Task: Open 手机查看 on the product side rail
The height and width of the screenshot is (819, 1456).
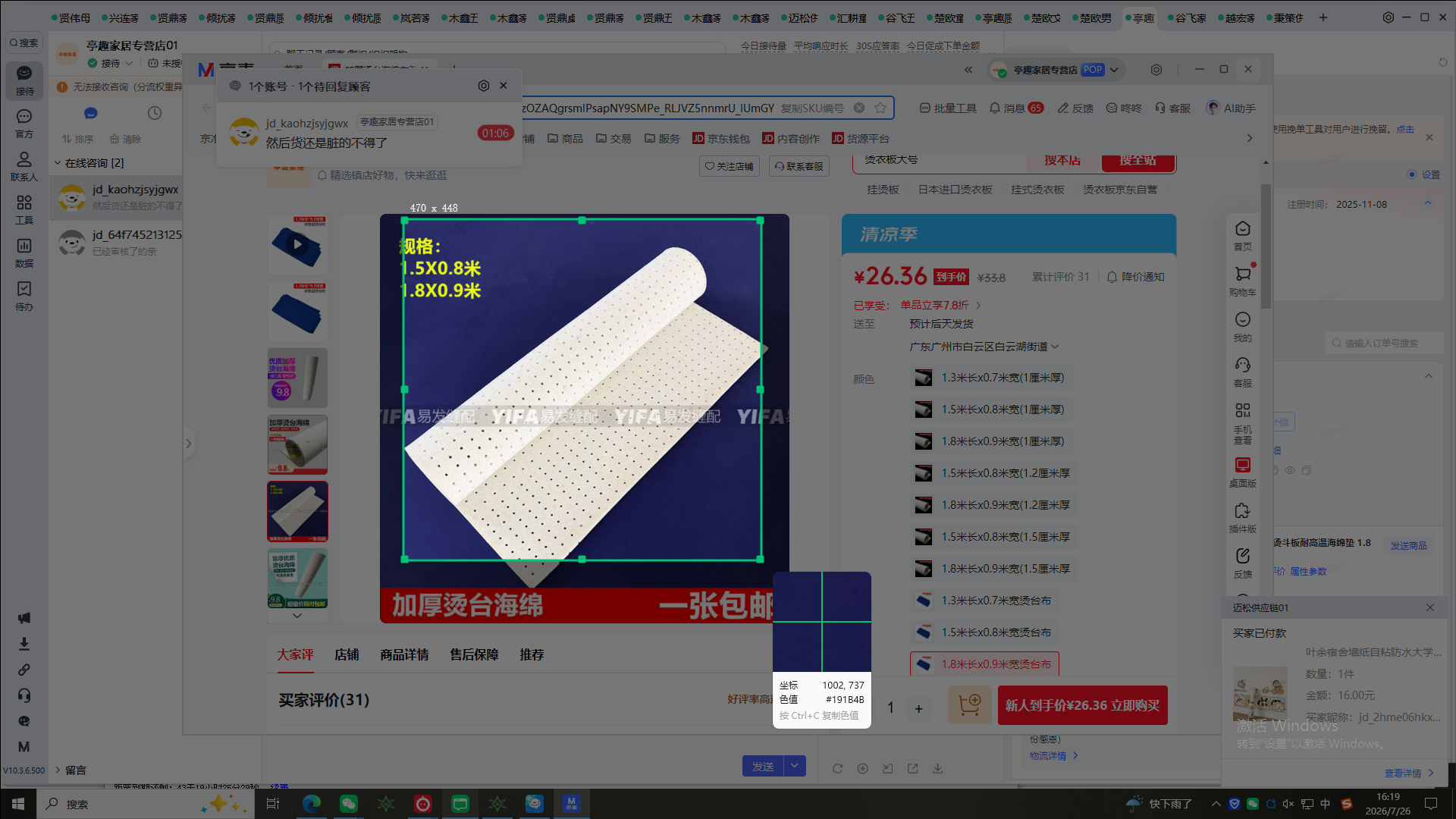Action: (x=1243, y=423)
